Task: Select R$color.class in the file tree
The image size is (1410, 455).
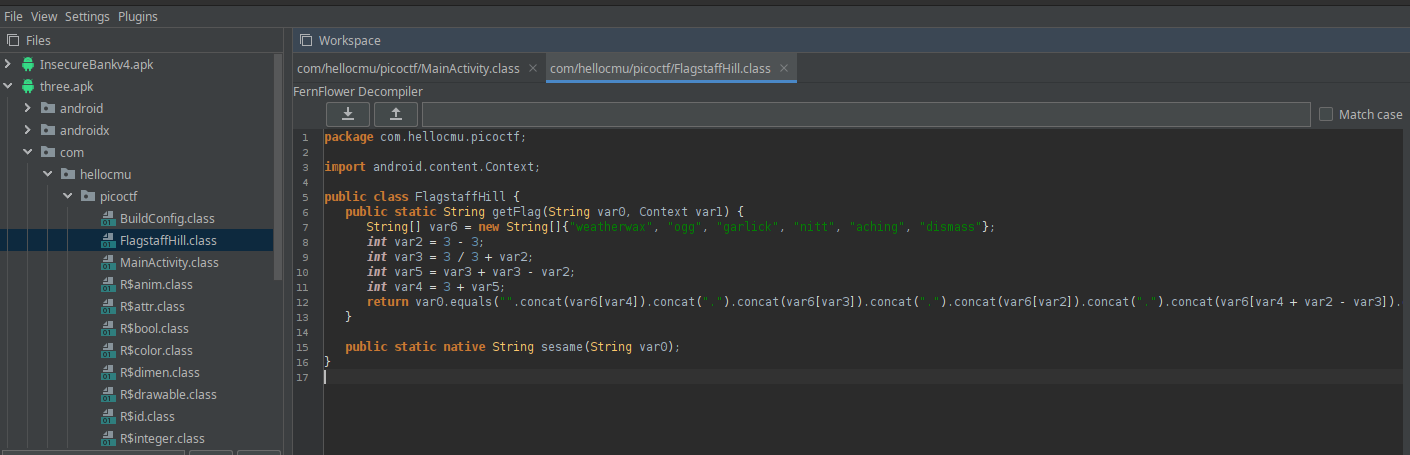Action: tap(156, 350)
